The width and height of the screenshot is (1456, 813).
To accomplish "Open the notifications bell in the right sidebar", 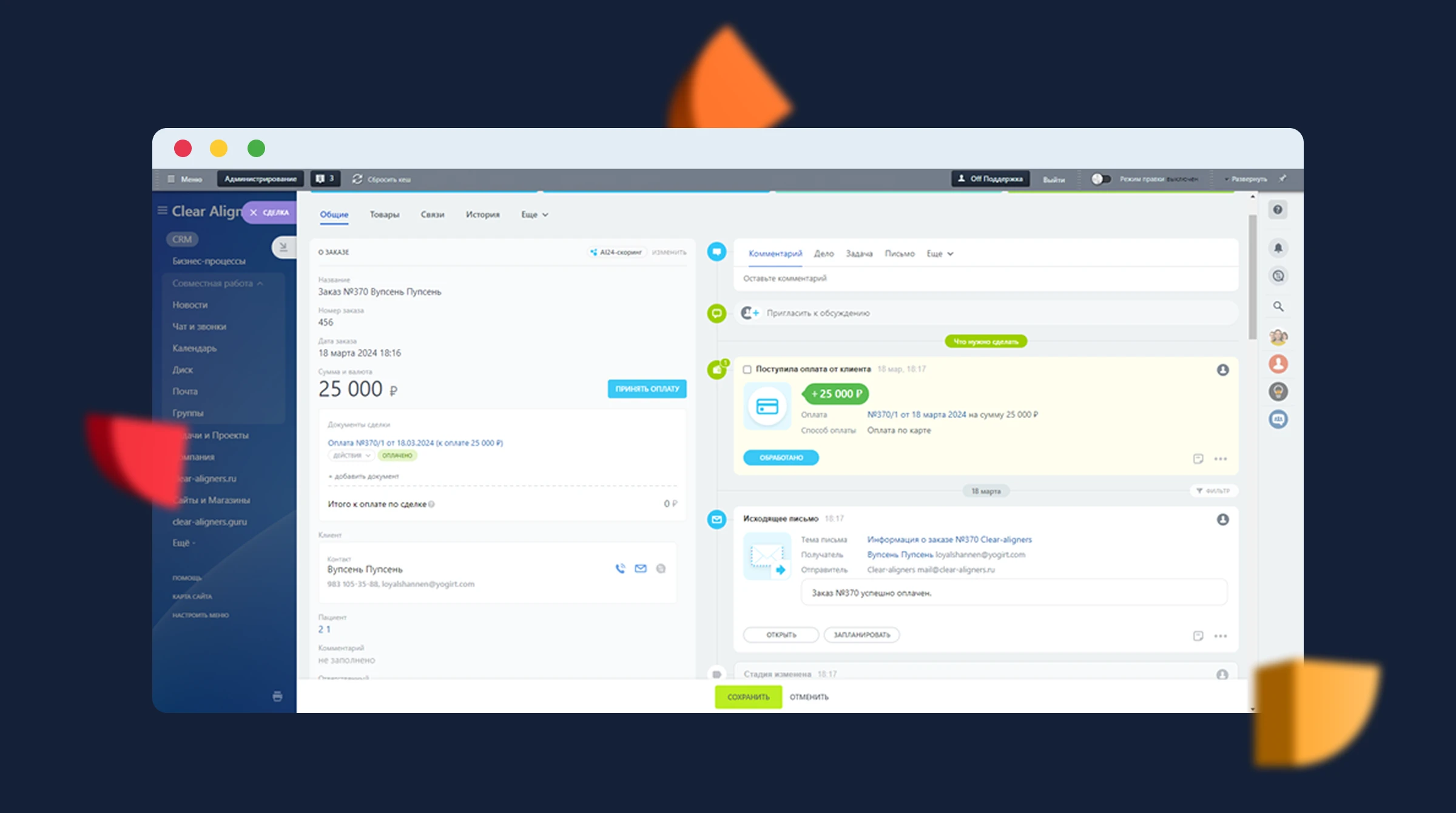I will [1278, 248].
